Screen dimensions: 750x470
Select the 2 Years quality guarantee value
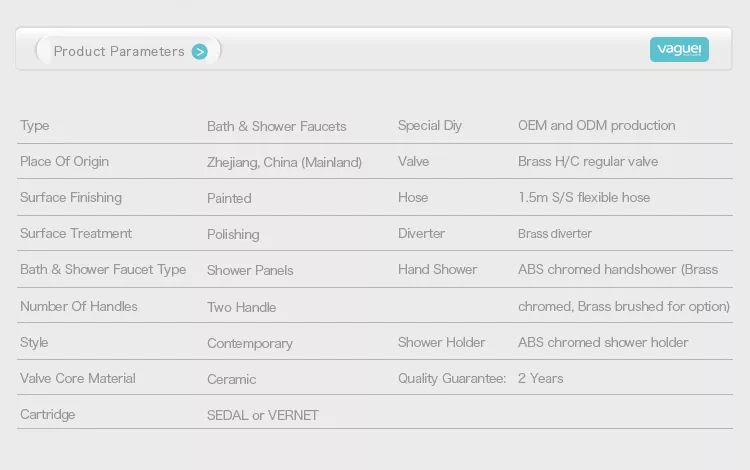(540, 378)
